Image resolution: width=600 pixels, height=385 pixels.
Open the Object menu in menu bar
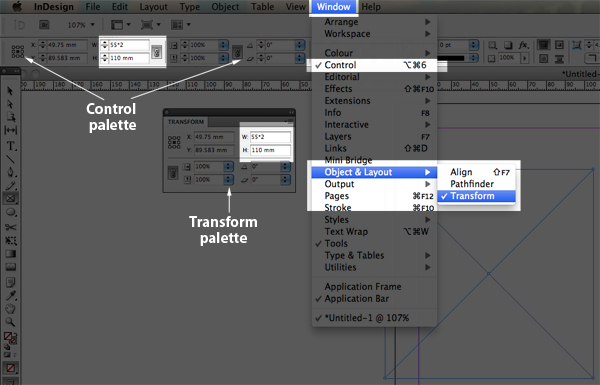(x=225, y=7)
